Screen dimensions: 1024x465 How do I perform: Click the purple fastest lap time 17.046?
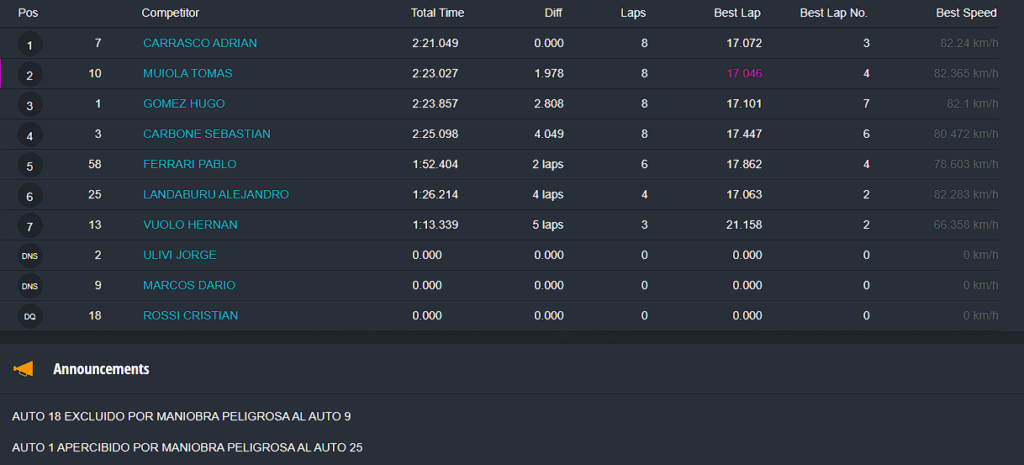pos(744,74)
